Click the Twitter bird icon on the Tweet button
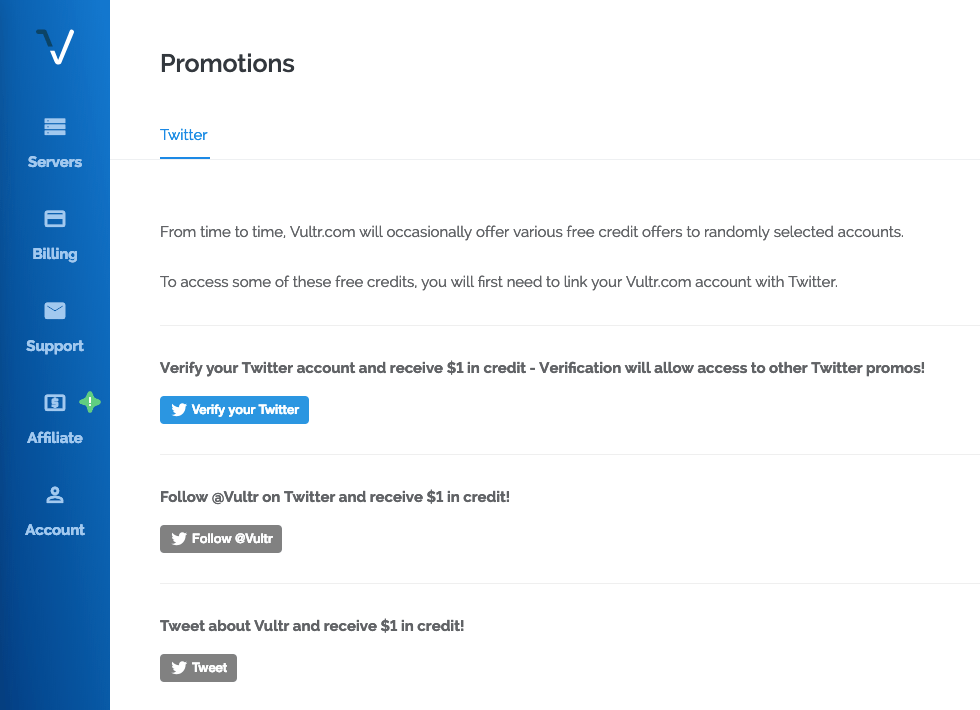This screenshot has height=710, width=980. 178,667
